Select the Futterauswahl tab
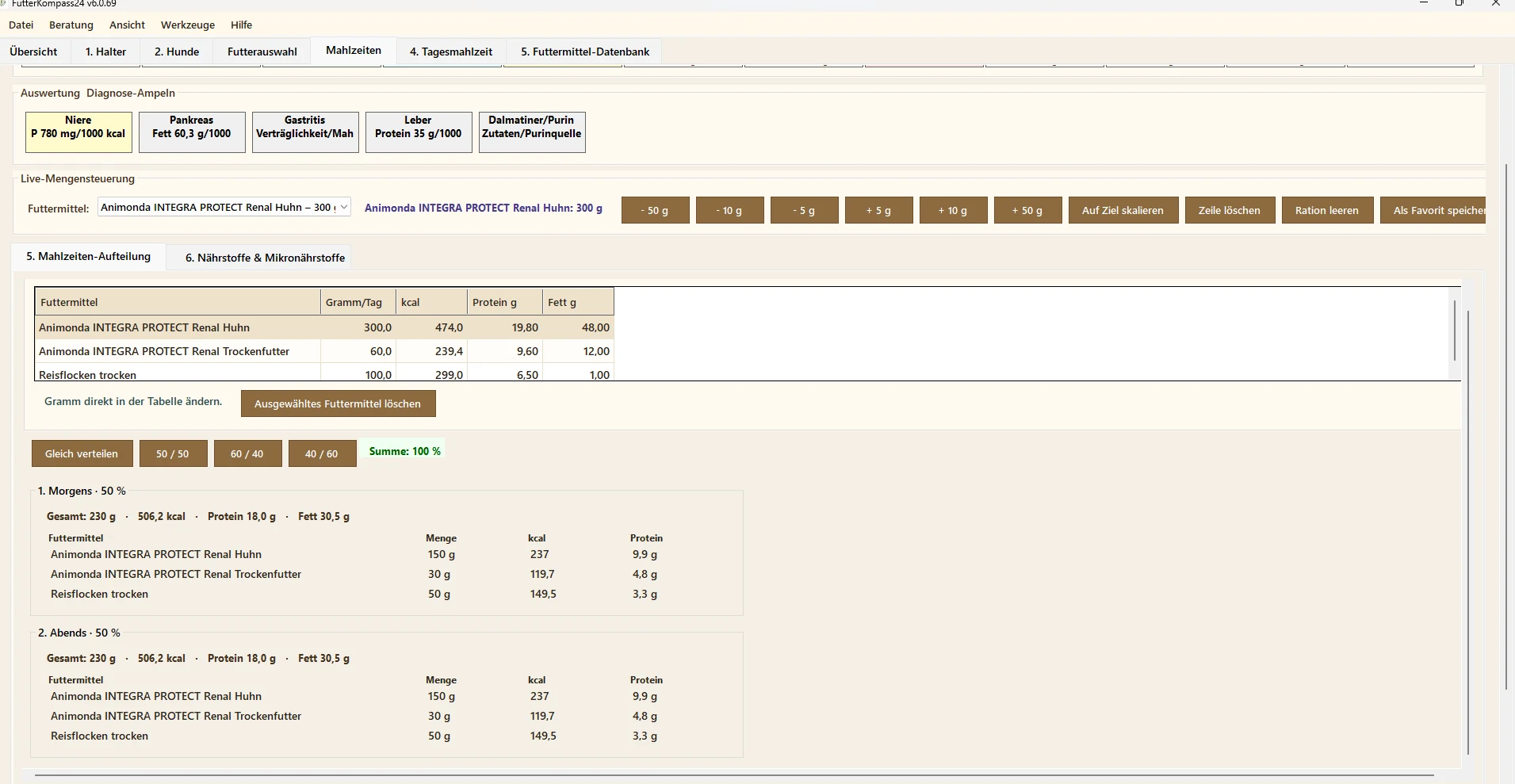The width and height of the screenshot is (1515, 784). 262,52
